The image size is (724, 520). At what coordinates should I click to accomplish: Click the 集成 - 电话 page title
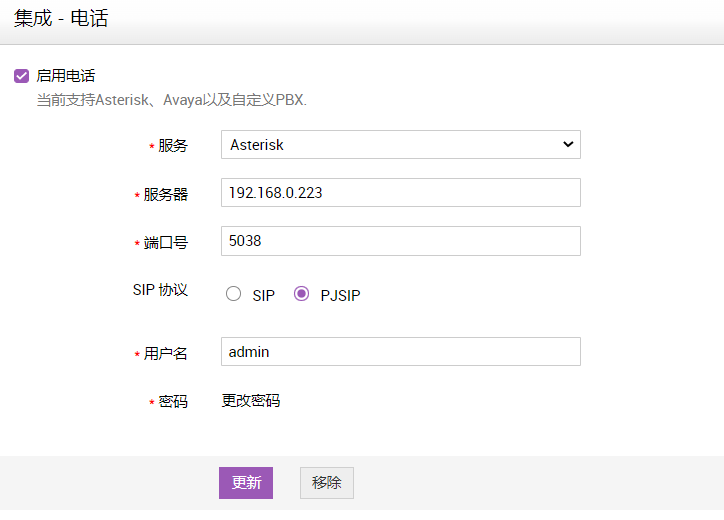click(61, 18)
